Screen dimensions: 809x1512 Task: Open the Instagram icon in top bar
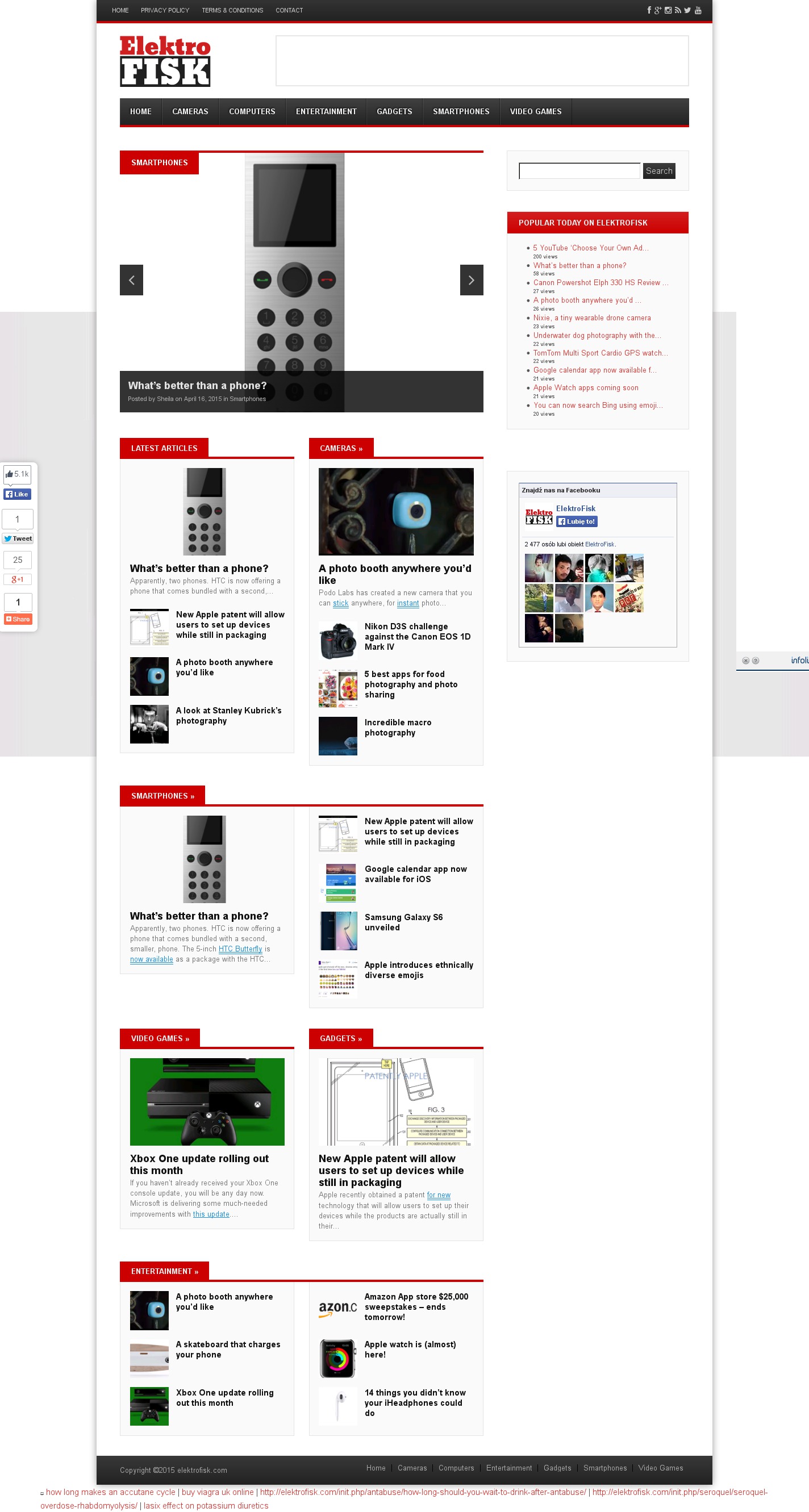tap(668, 10)
